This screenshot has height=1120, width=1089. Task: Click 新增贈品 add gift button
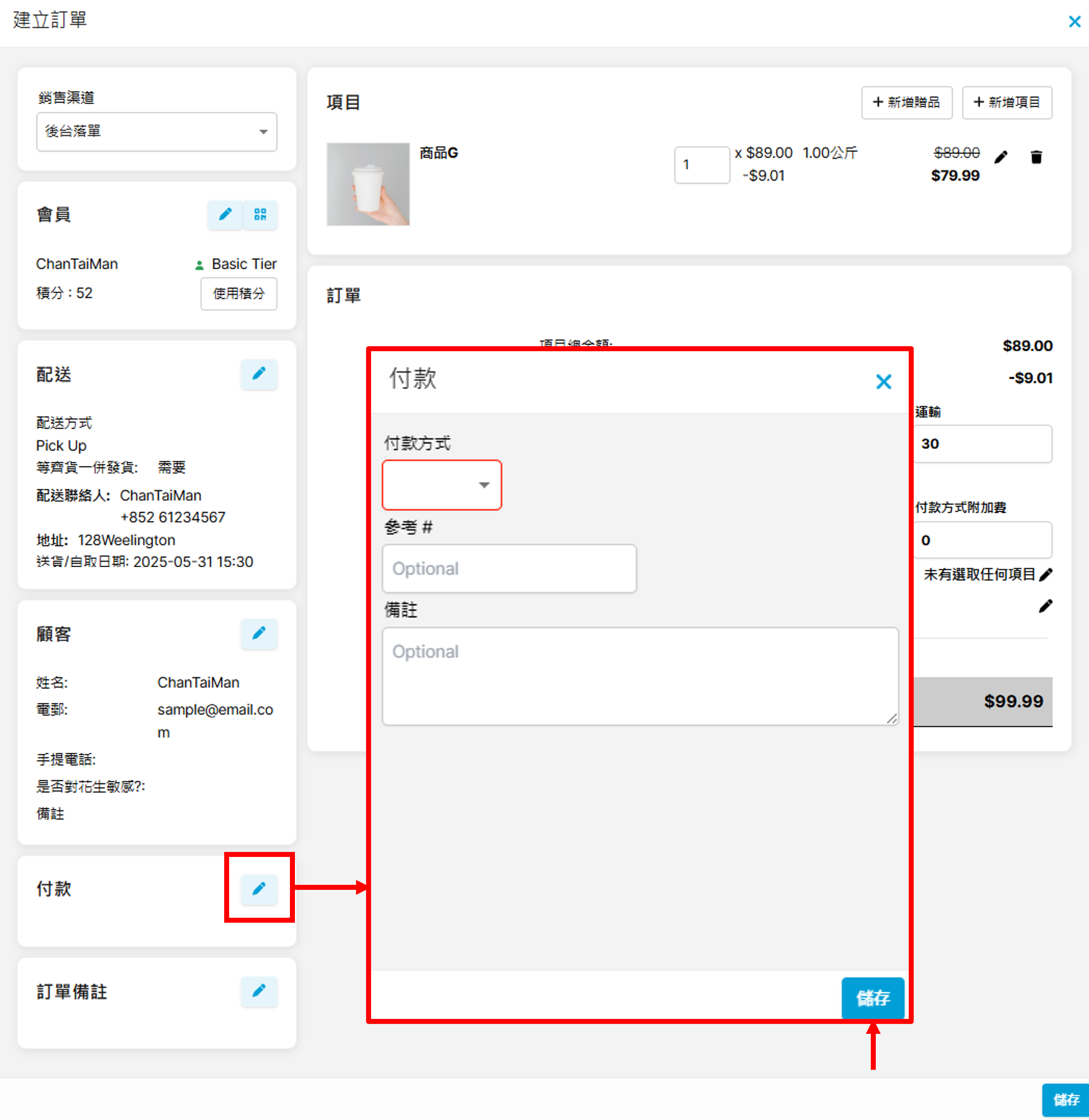906,103
